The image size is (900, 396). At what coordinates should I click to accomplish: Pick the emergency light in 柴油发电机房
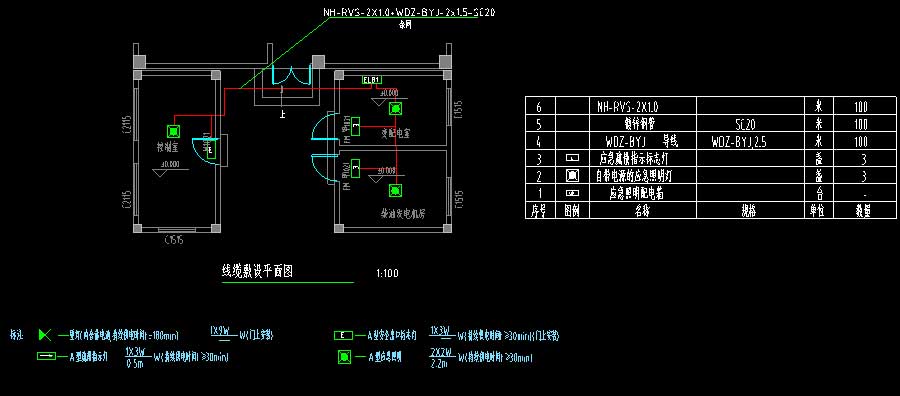pyautogui.click(x=394, y=190)
